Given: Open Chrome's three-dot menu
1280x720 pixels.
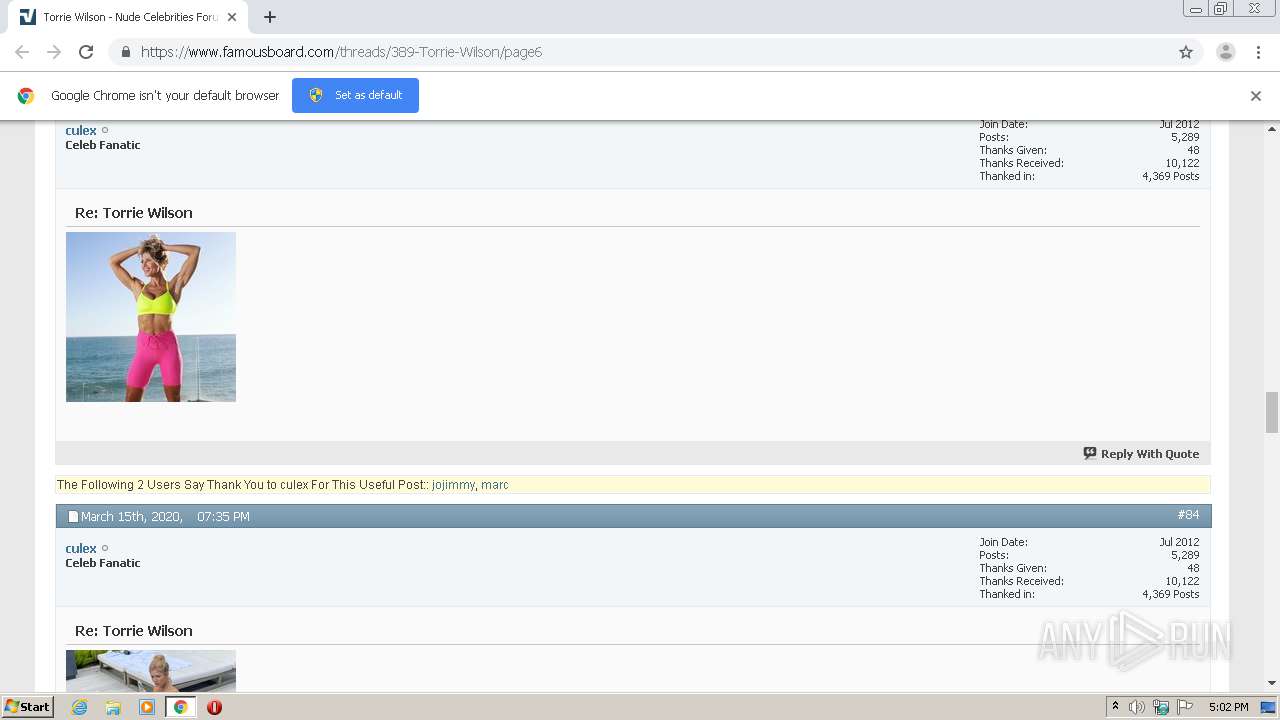Looking at the screenshot, I should (x=1258, y=52).
